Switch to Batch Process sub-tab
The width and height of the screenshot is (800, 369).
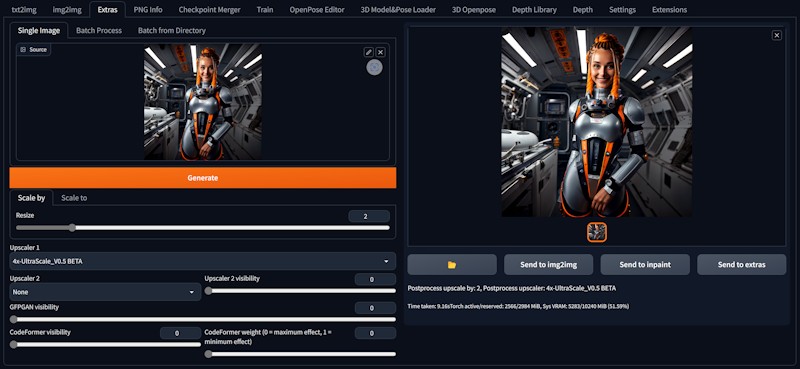click(99, 30)
